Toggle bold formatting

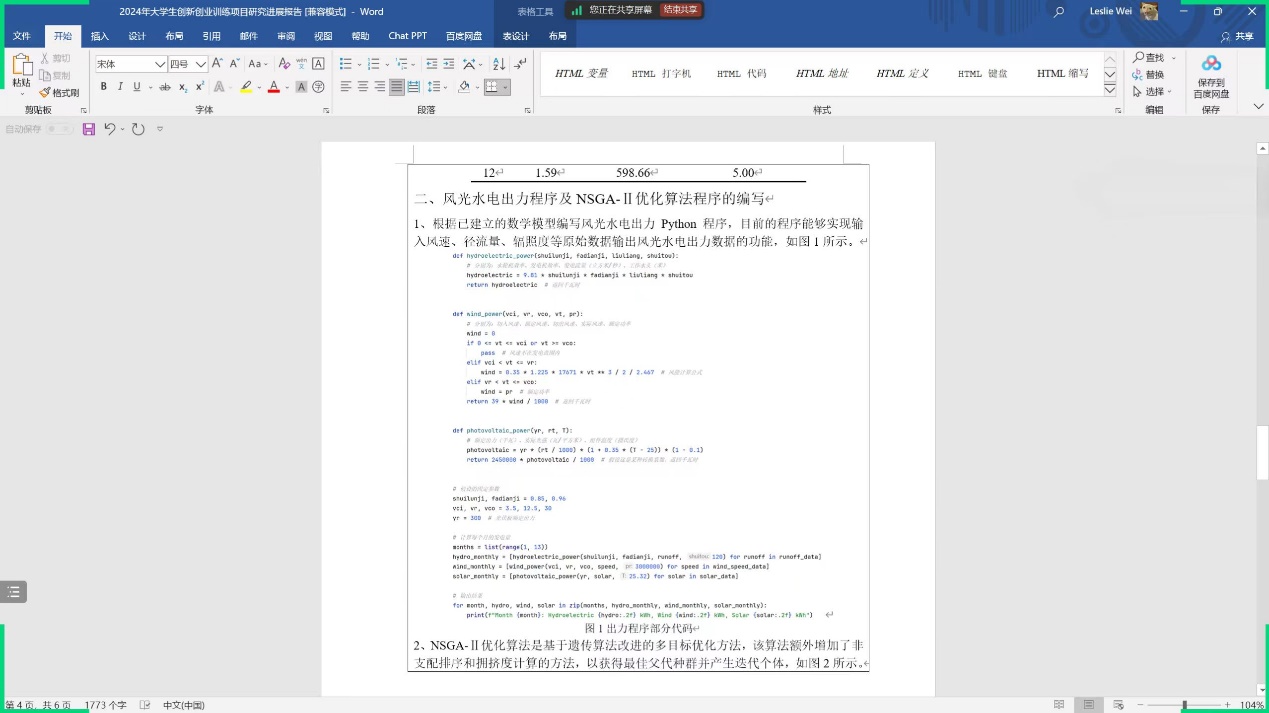coord(104,87)
